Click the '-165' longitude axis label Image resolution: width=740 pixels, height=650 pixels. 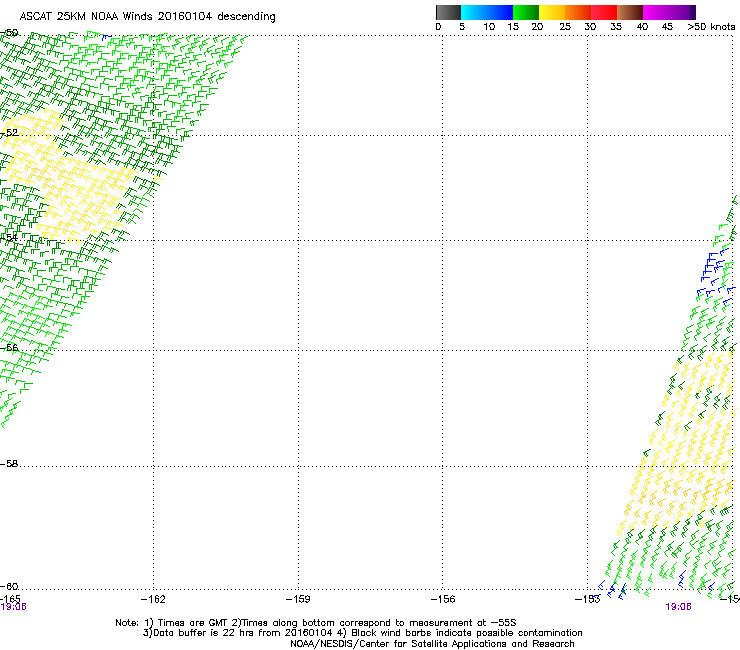click(x=10, y=599)
